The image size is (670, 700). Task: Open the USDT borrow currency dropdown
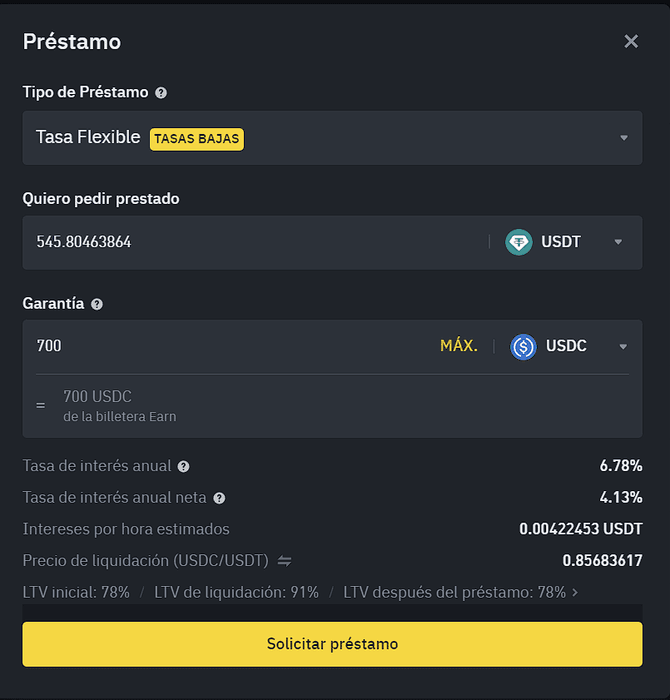[x=618, y=242]
